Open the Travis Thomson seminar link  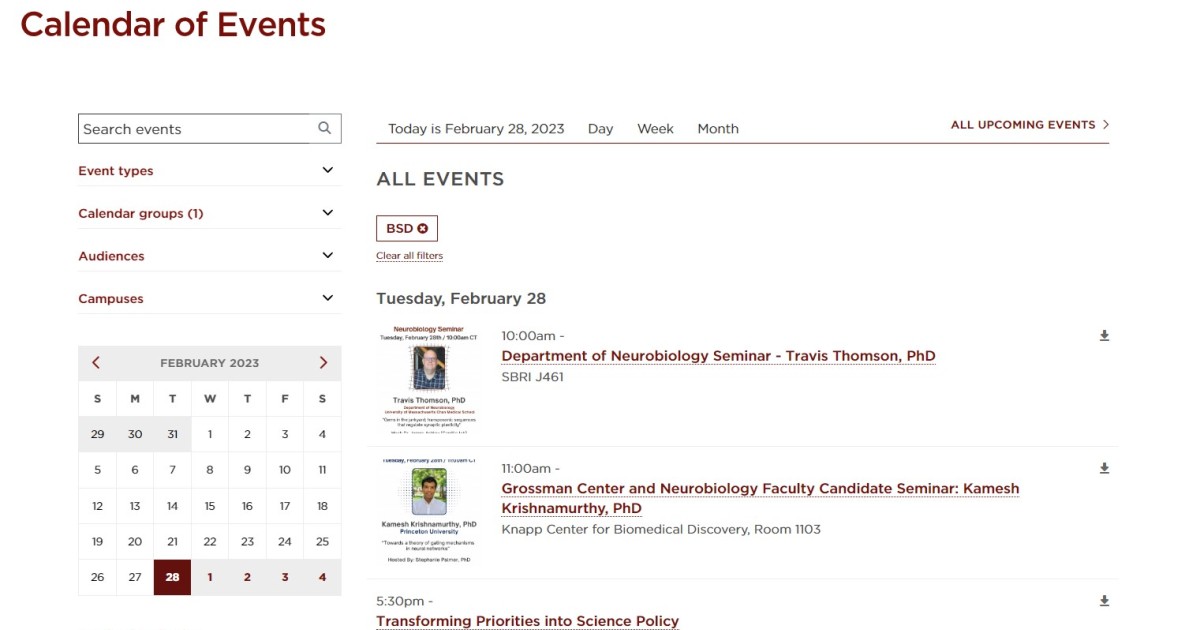tap(718, 355)
